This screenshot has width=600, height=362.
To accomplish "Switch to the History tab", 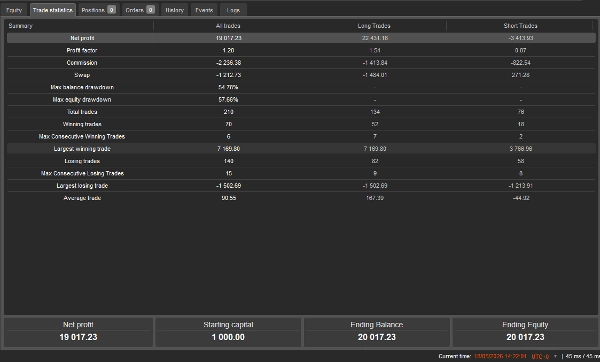I will coord(174,10).
